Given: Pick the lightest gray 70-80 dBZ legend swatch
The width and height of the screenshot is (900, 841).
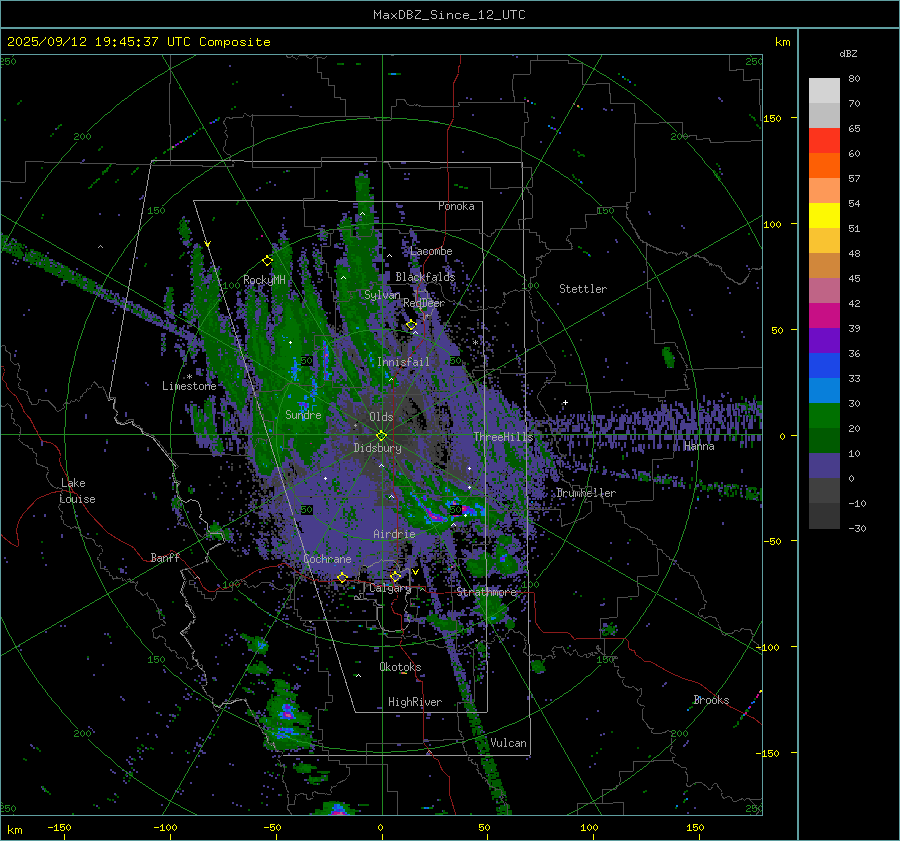Looking at the screenshot, I should (824, 91).
